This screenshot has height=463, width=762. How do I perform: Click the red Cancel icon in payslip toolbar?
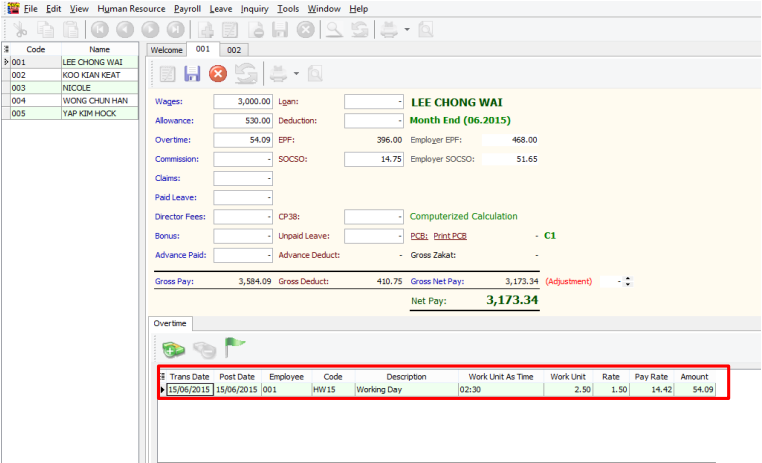tap(217, 73)
